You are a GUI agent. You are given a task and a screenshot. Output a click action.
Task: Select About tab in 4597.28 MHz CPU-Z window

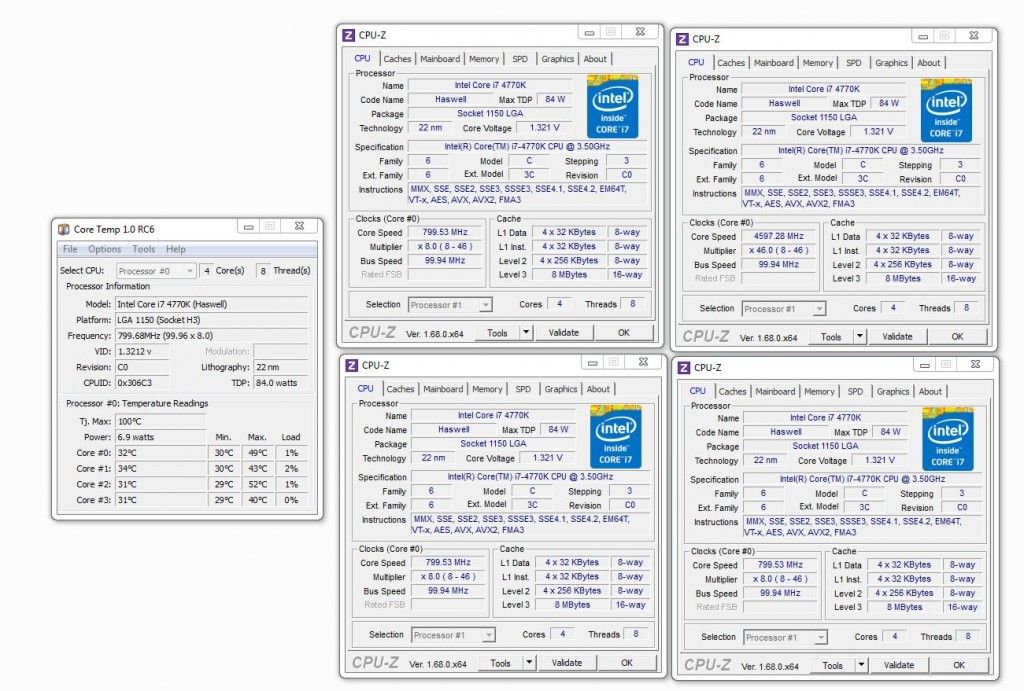click(929, 63)
